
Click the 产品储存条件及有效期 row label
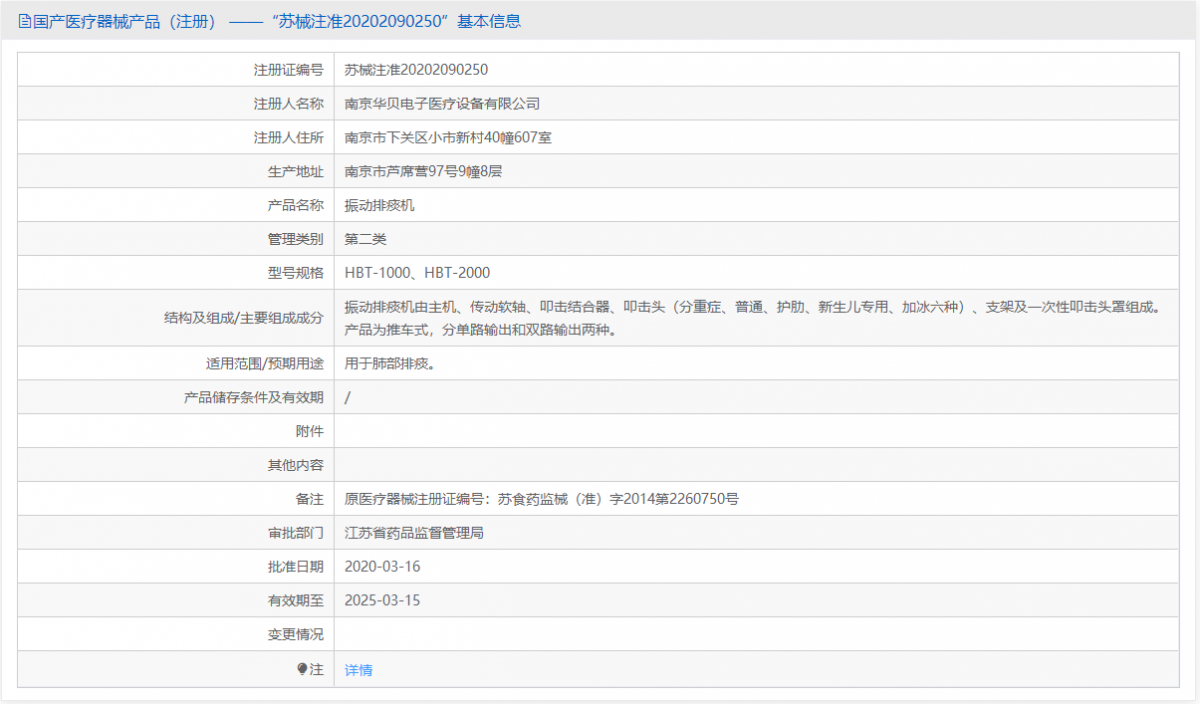[253, 398]
